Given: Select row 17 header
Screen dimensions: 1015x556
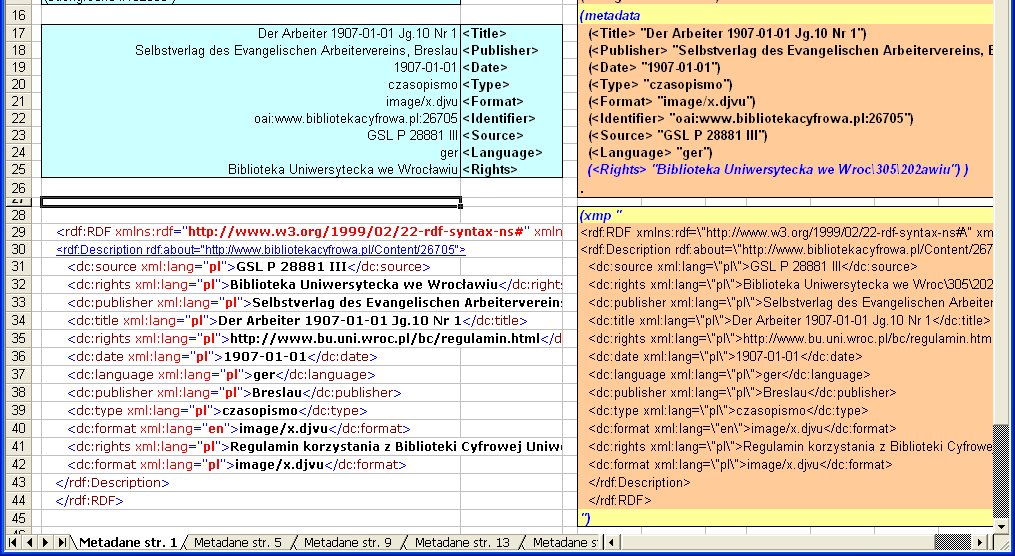Looking at the screenshot, I should [19, 33].
